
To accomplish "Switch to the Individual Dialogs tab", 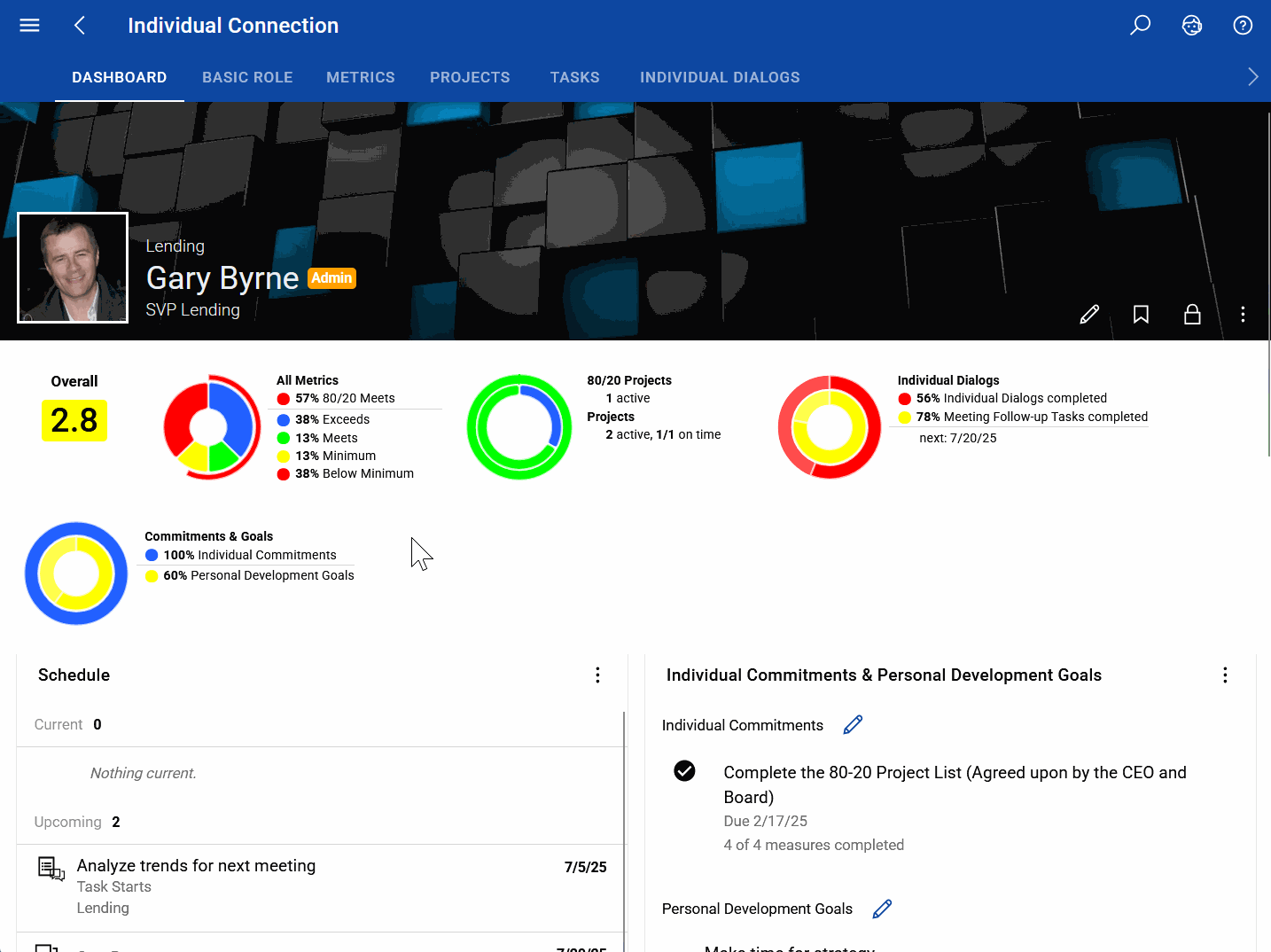I will (720, 77).
